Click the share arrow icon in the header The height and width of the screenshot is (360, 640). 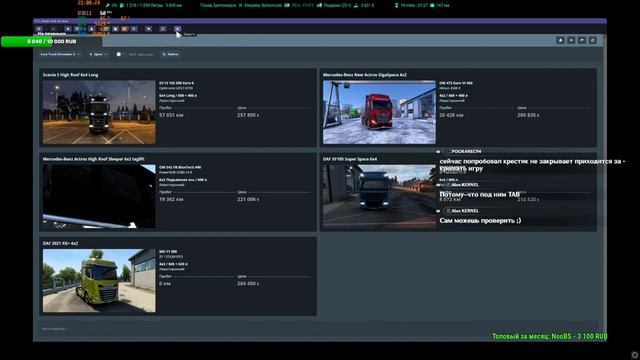click(x=582, y=40)
